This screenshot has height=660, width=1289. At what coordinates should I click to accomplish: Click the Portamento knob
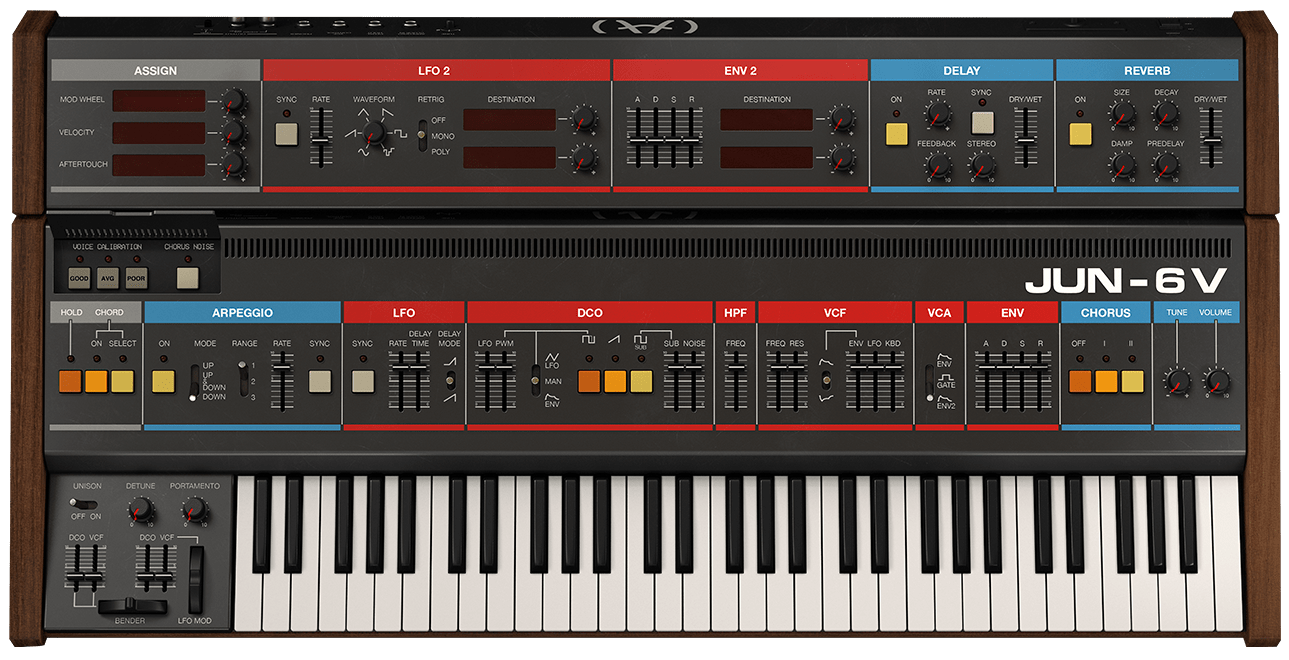194,512
